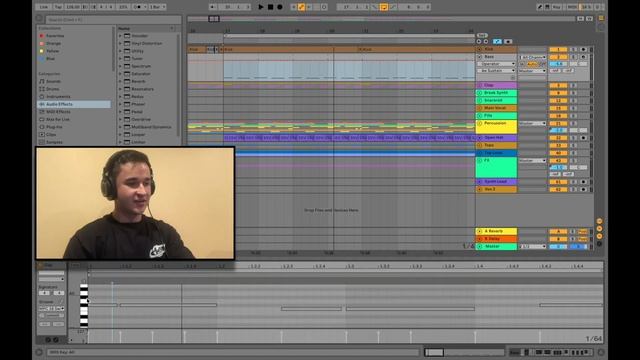Select the A Reverb return track
The image size is (640, 360).
pyautogui.click(x=496, y=231)
